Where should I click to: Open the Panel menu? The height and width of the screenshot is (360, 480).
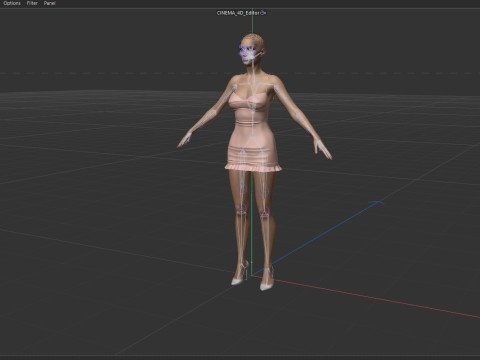[x=49, y=3]
